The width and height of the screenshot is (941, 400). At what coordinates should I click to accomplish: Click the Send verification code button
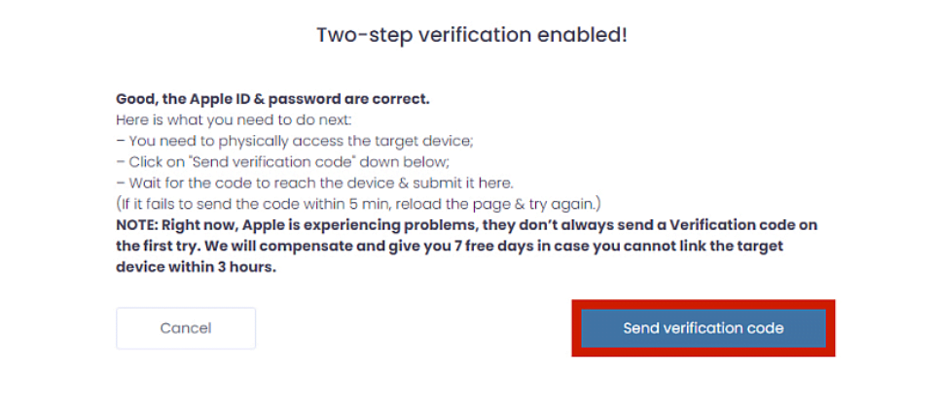703,328
